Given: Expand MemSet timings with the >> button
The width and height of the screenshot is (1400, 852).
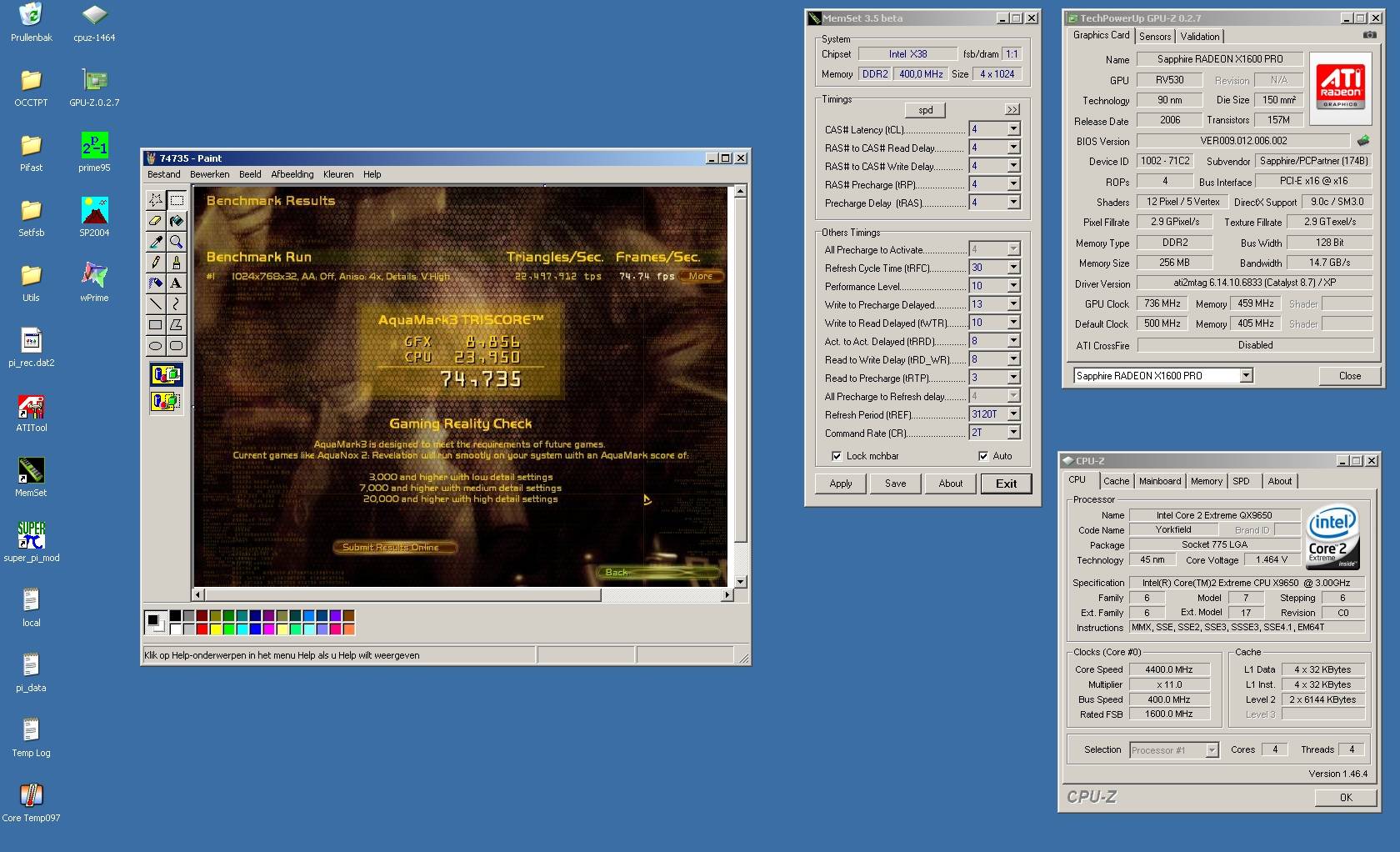Looking at the screenshot, I should 1012,109.
